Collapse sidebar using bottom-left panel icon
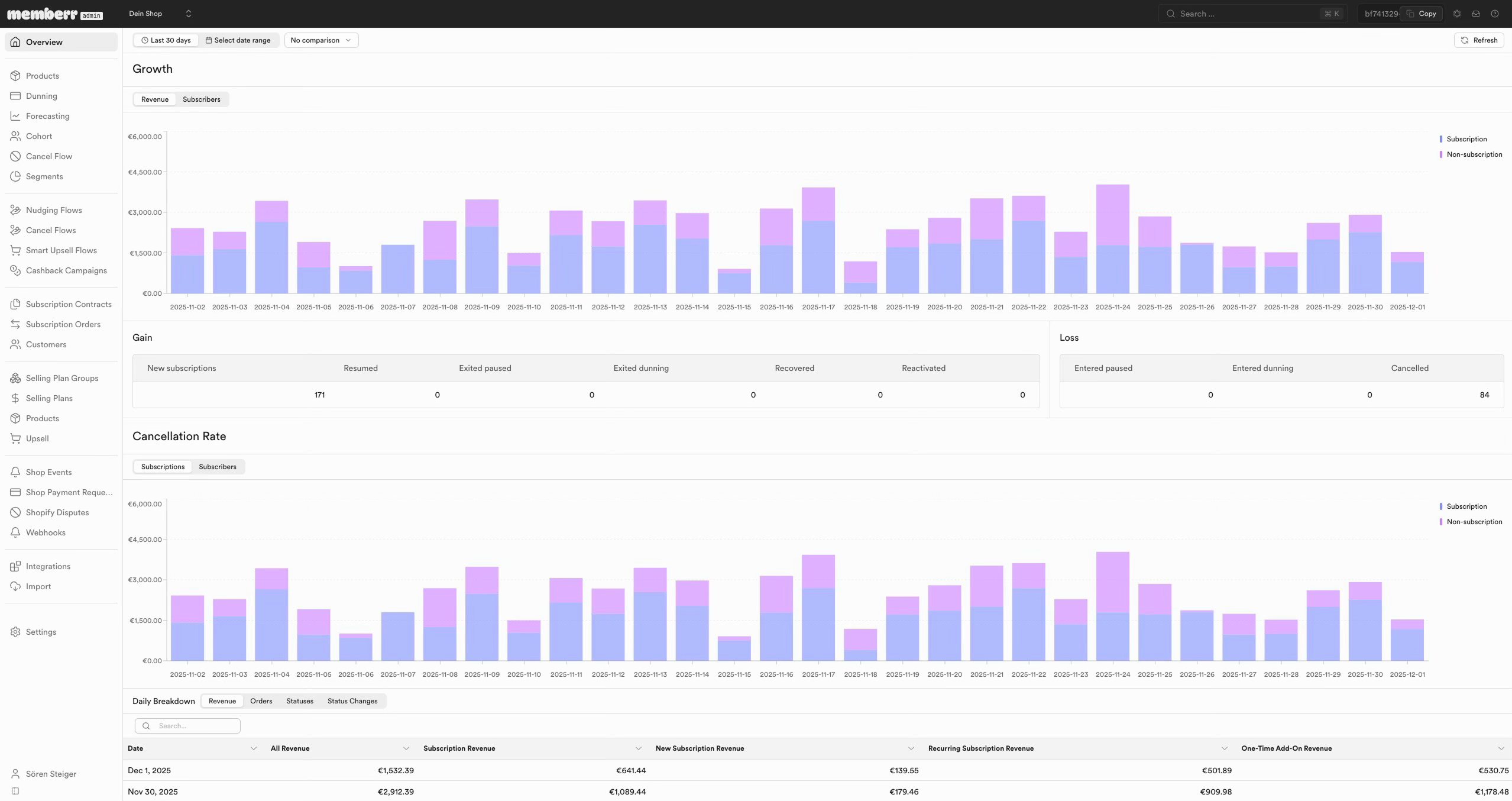This screenshot has width=1512, height=801. pyautogui.click(x=15, y=791)
